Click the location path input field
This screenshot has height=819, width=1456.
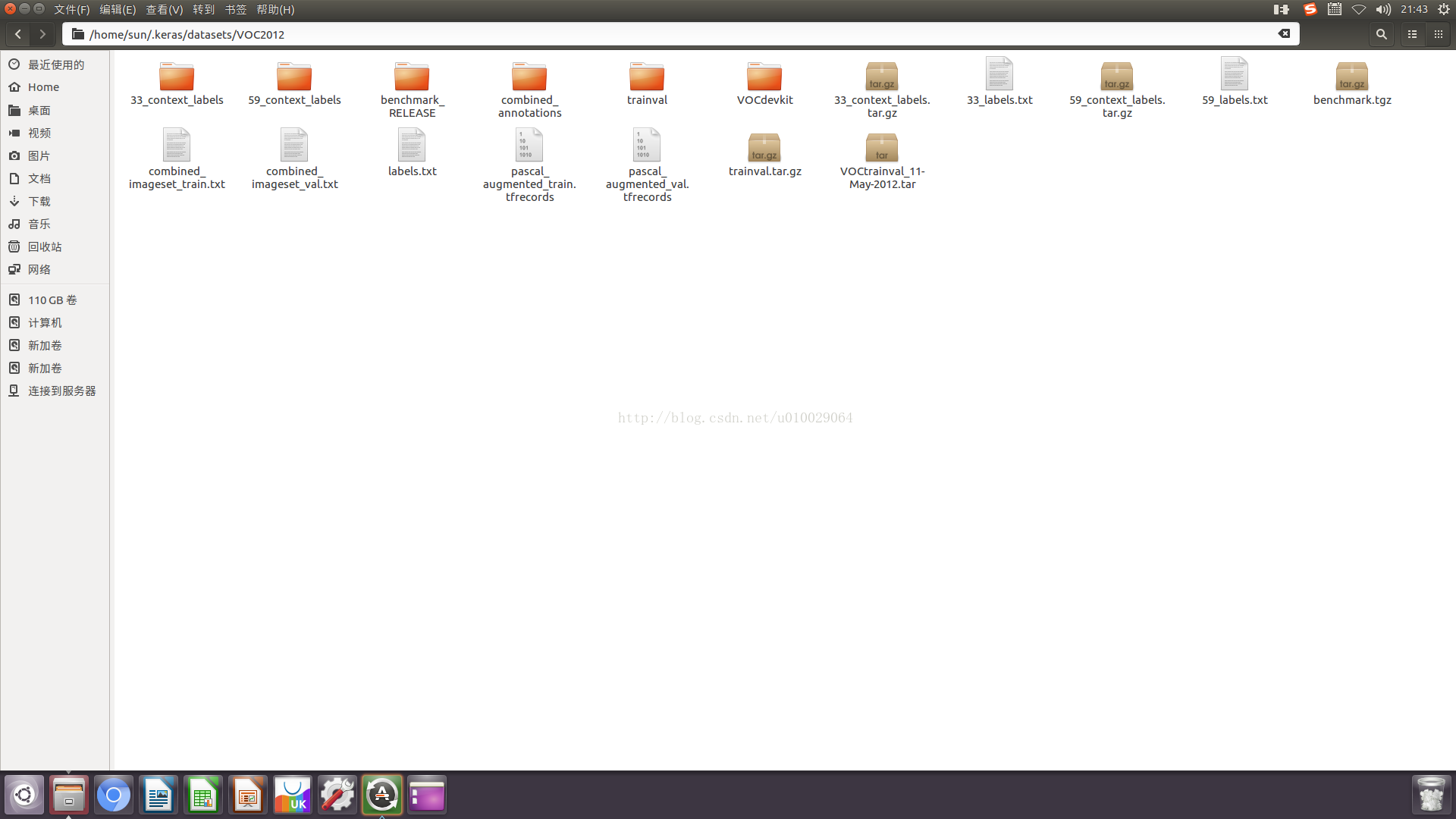click(x=680, y=34)
